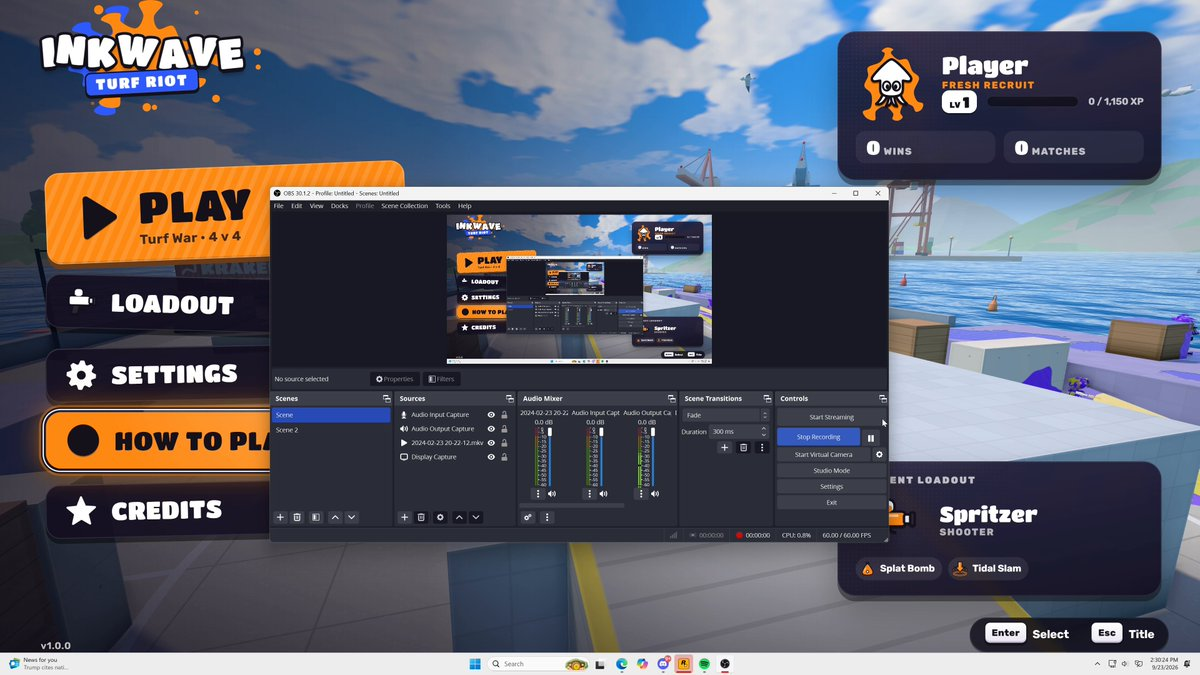The height and width of the screenshot is (675, 1200).
Task: Open the Edit menu in OBS
Action: coord(297,206)
